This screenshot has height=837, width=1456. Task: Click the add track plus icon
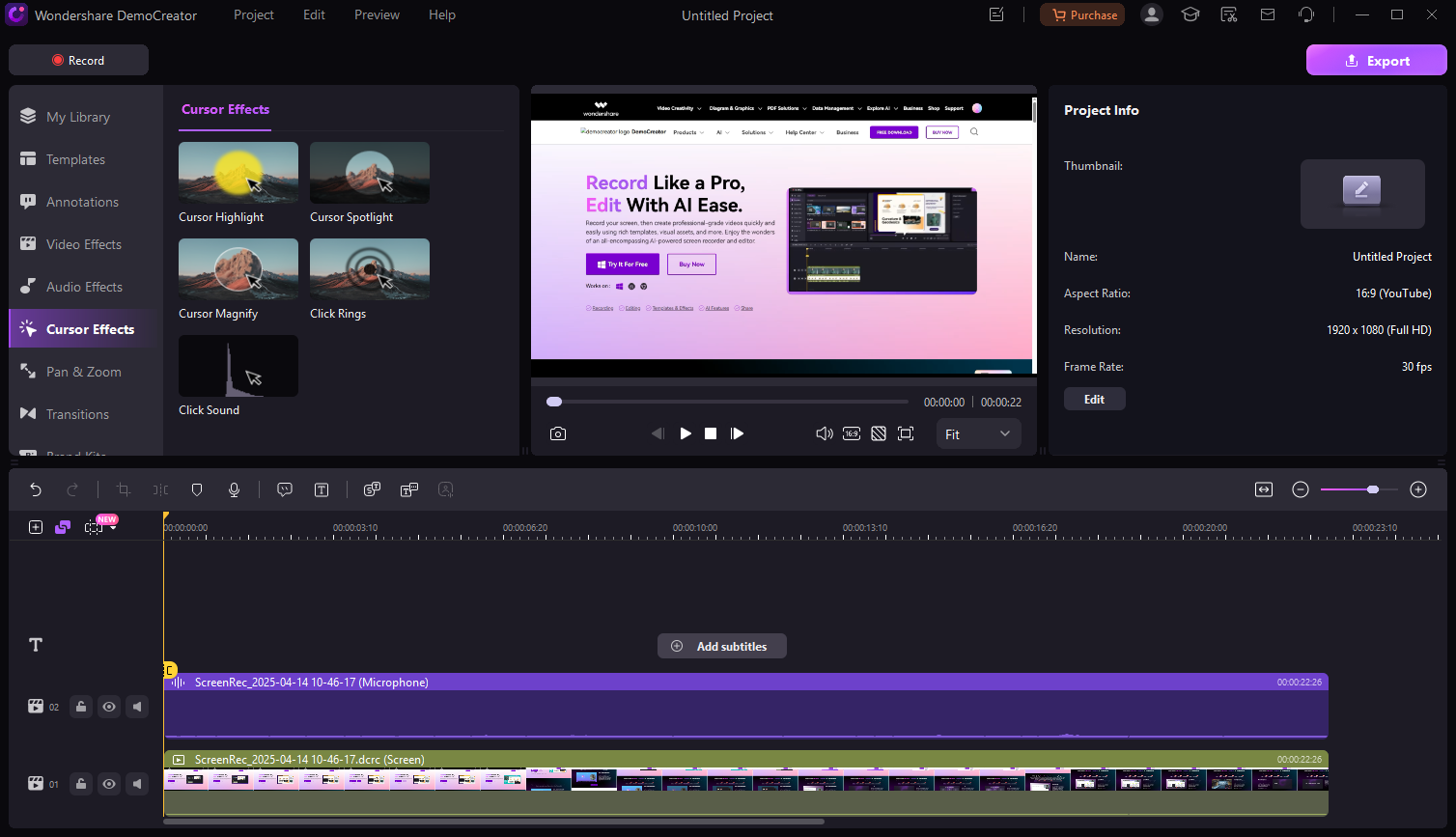point(36,527)
